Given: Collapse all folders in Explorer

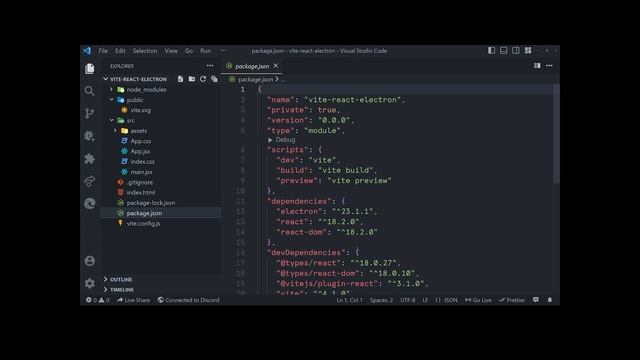Looking at the screenshot, I should point(214,79).
